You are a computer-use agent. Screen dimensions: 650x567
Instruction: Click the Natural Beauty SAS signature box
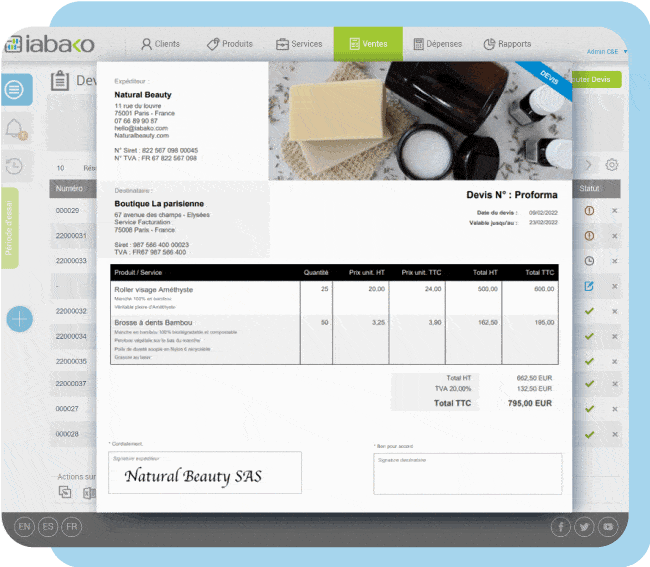[205, 472]
